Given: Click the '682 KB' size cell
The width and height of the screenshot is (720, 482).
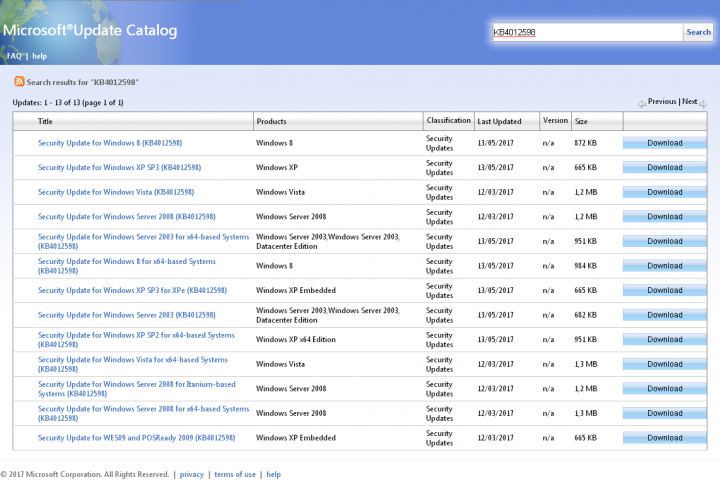Looking at the screenshot, I should (585, 315).
